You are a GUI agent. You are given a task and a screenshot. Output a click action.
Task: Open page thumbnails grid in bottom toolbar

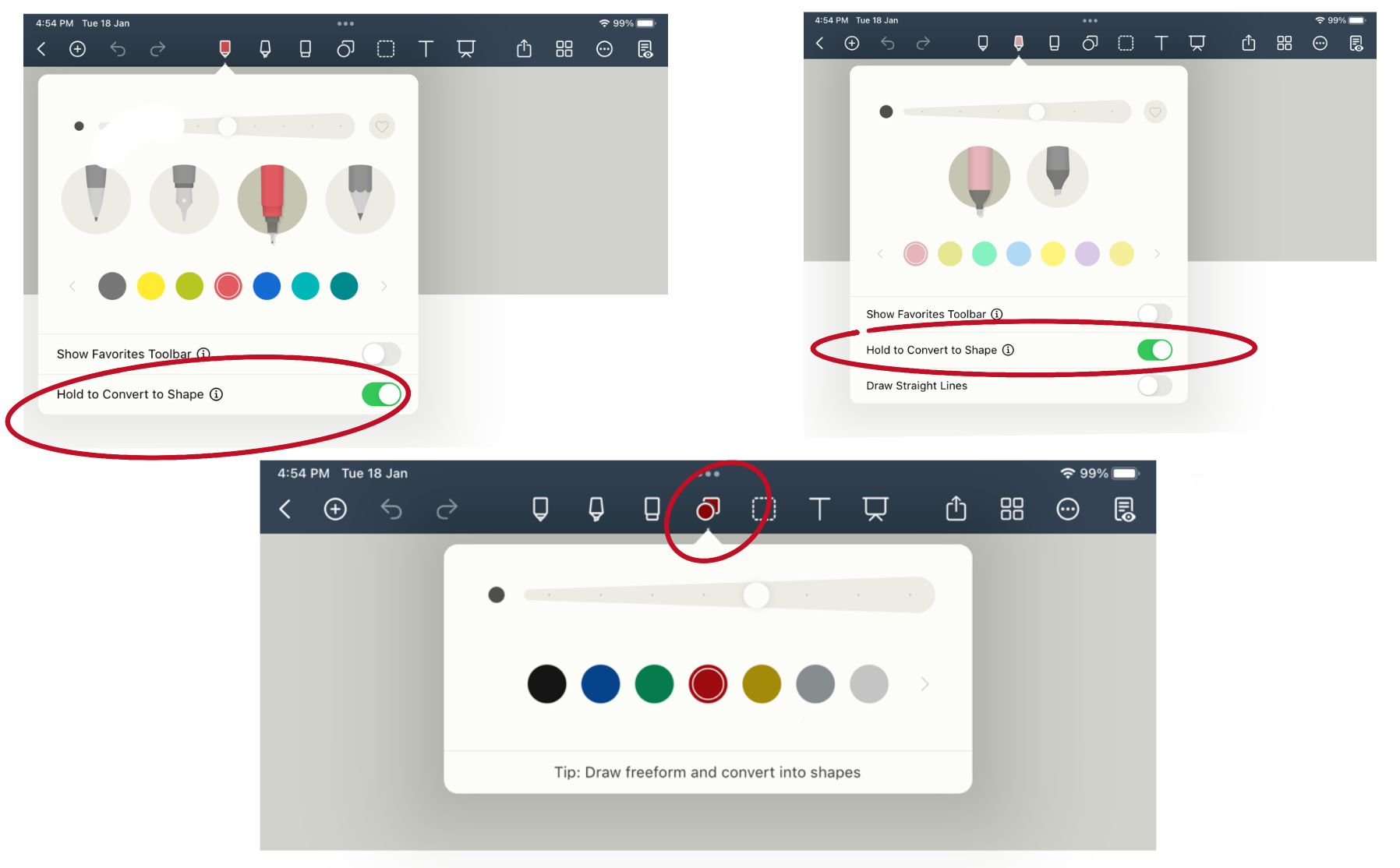tap(1012, 509)
